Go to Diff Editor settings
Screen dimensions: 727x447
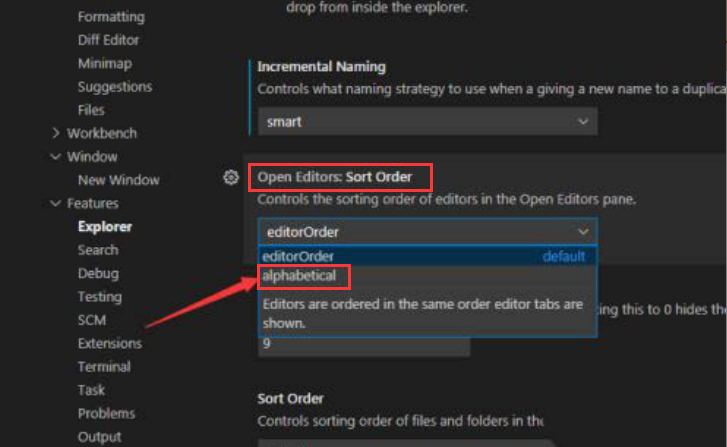point(108,40)
